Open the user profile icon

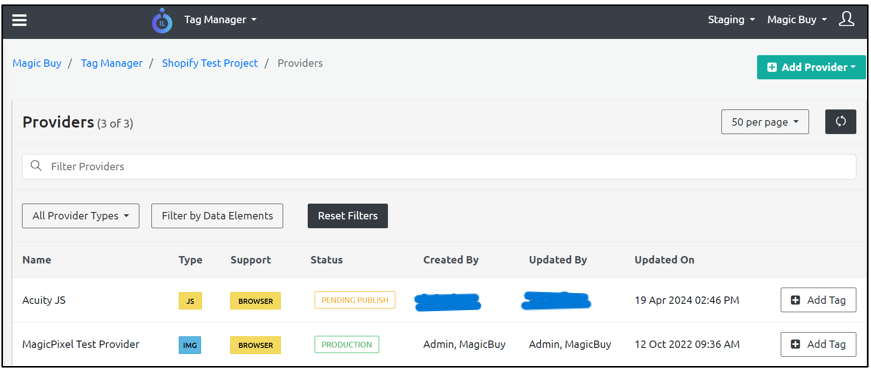[846, 19]
